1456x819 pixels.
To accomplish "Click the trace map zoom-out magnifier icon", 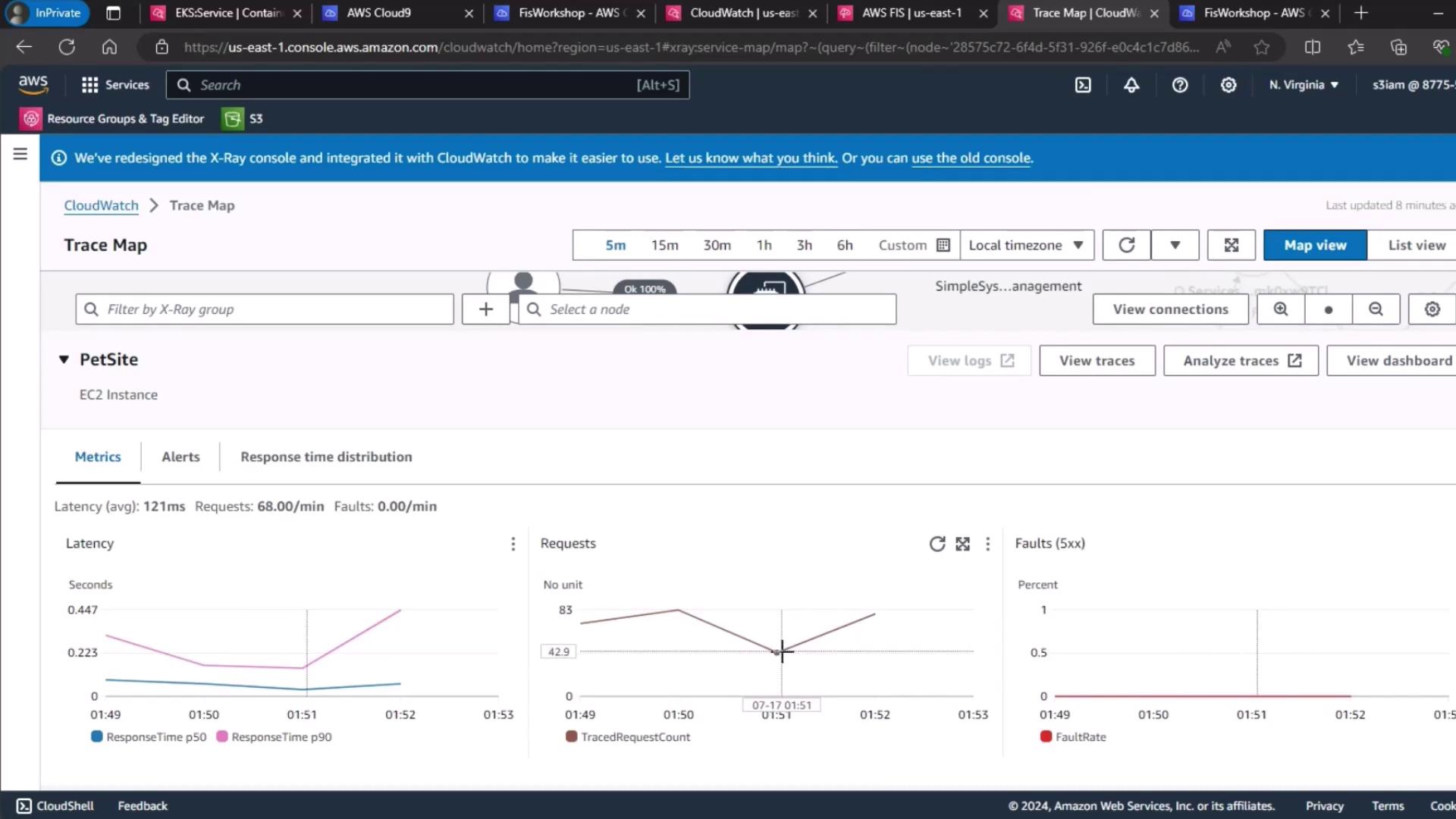I will pos(1376,309).
